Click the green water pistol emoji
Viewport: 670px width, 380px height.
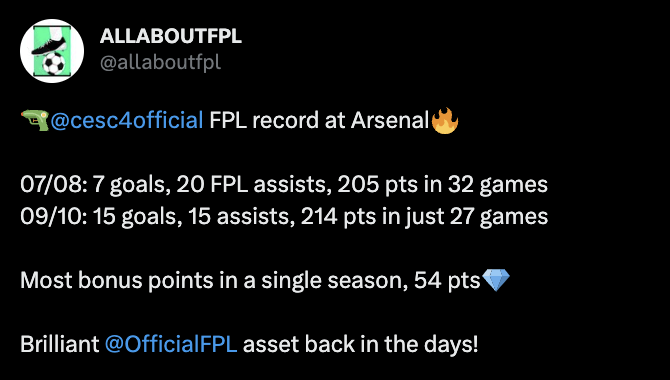click(x=35, y=120)
